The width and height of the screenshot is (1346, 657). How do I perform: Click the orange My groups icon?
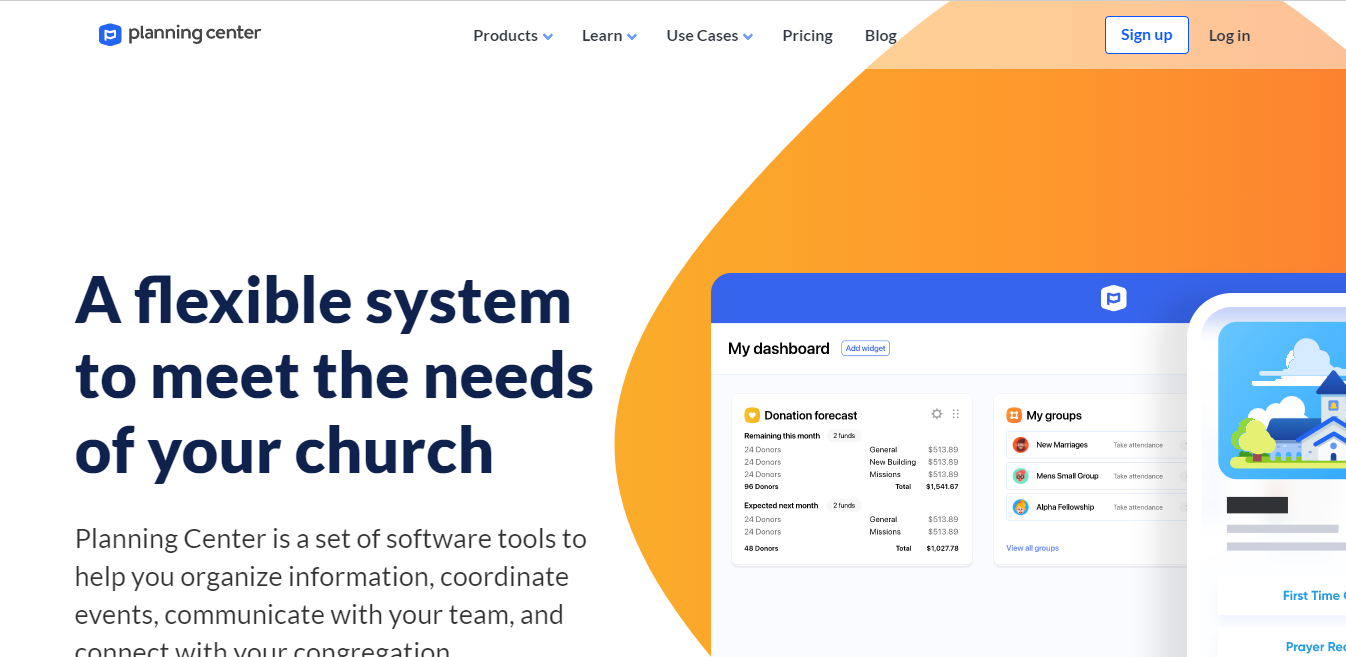[x=1014, y=415]
